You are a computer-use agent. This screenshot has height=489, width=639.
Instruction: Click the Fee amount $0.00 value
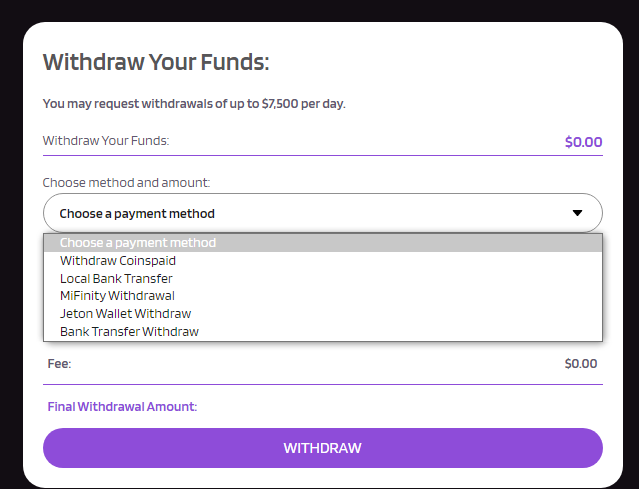pos(580,364)
